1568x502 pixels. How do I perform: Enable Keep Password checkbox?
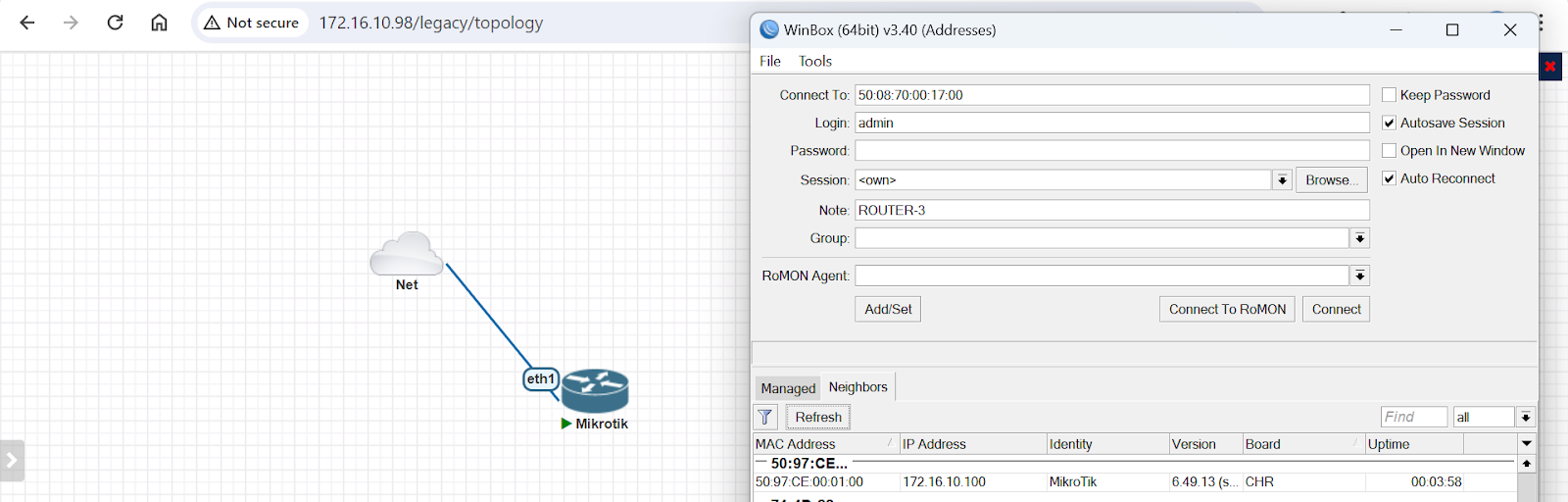click(1389, 95)
